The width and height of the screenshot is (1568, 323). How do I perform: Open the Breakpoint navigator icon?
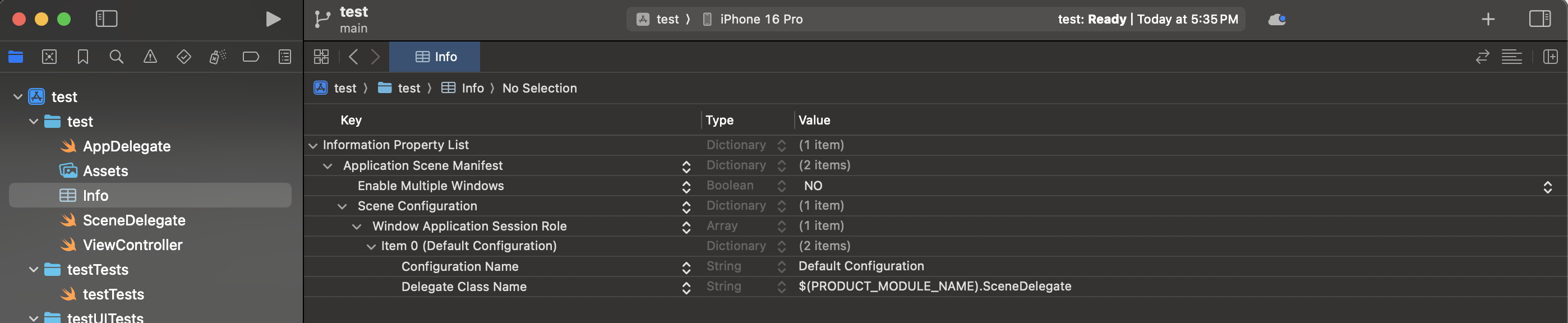[251, 57]
